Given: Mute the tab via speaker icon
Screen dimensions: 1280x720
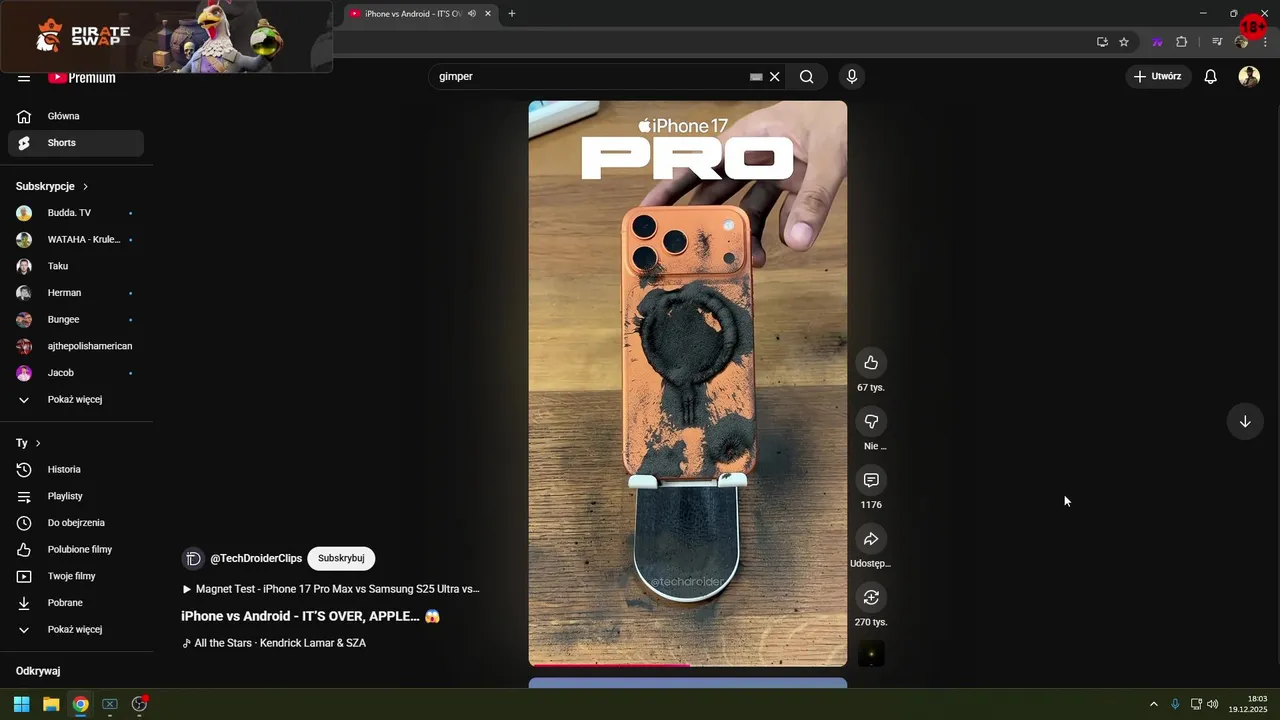Looking at the screenshot, I should (x=472, y=14).
